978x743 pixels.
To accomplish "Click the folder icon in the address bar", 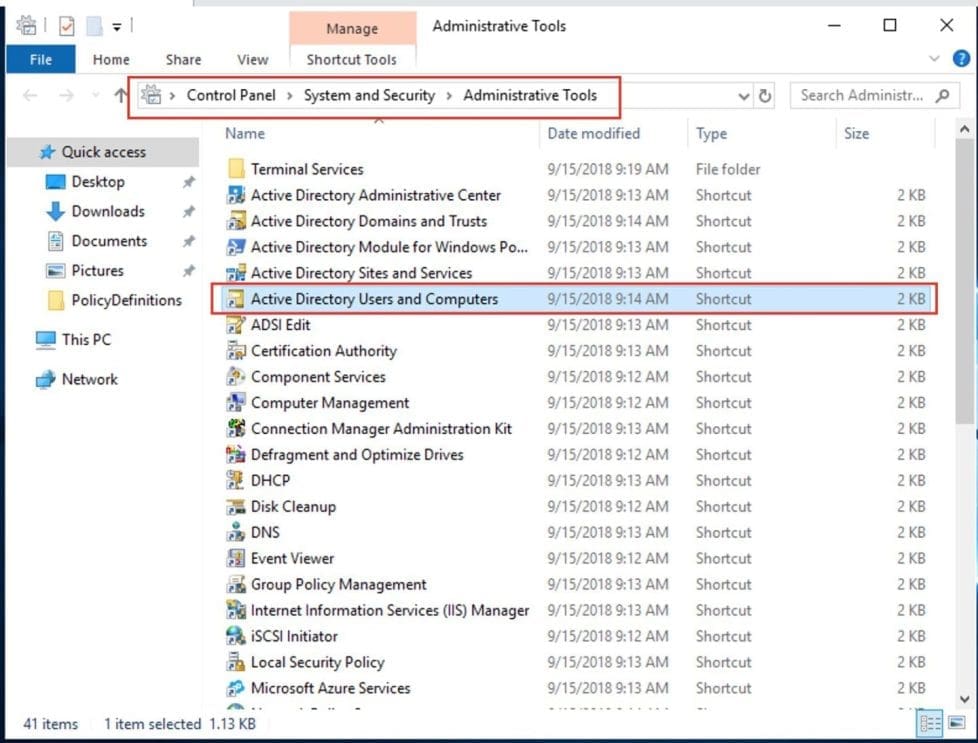I will (x=150, y=95).
